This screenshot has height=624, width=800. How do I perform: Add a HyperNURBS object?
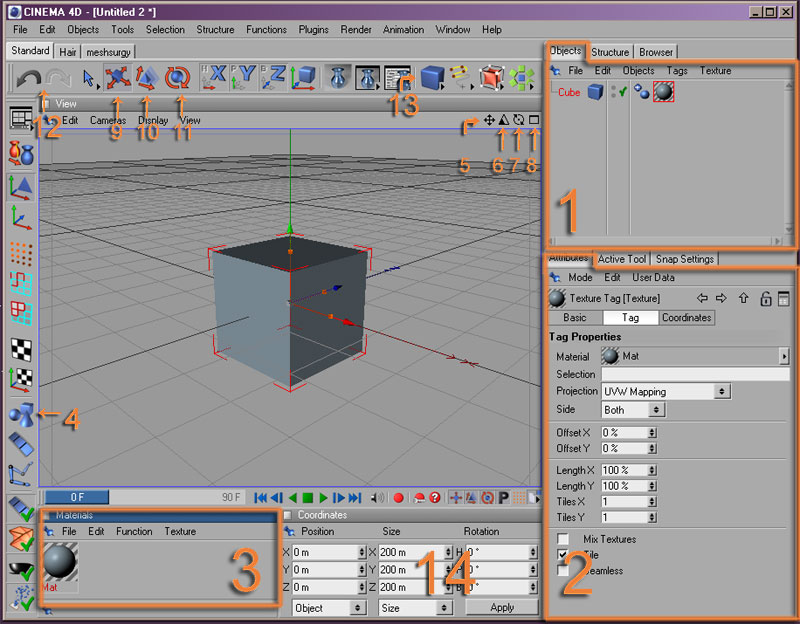pyautogui.click(x=491, y=78)
